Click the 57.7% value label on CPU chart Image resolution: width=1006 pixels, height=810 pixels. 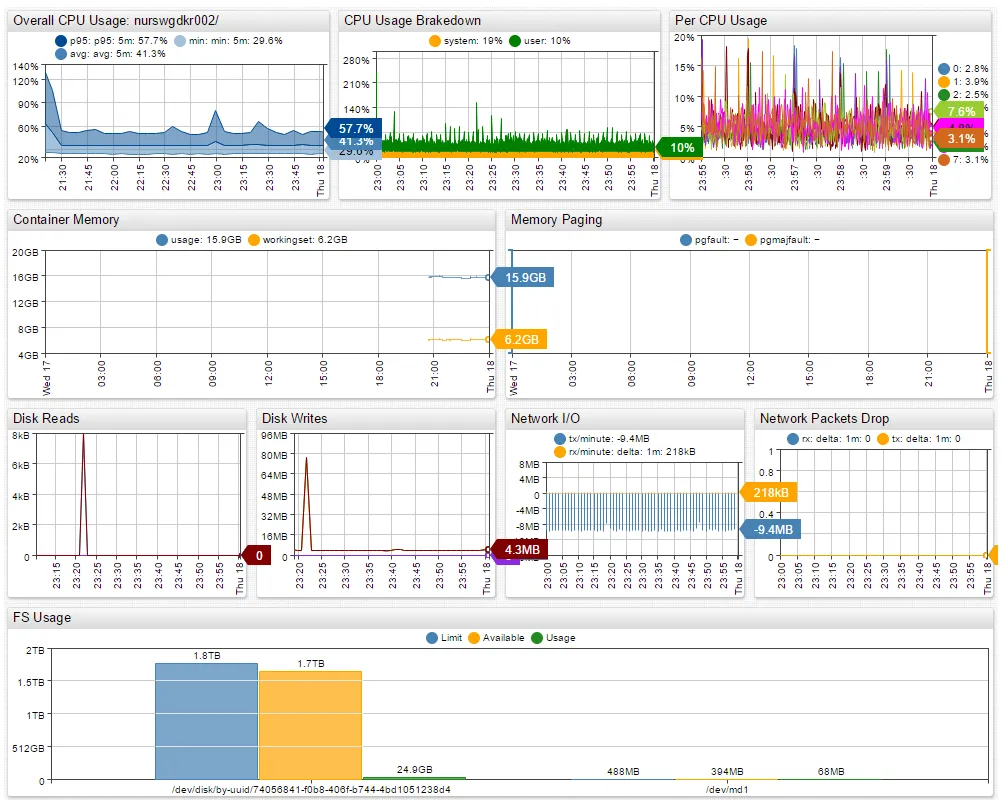(x=354, y=129)
